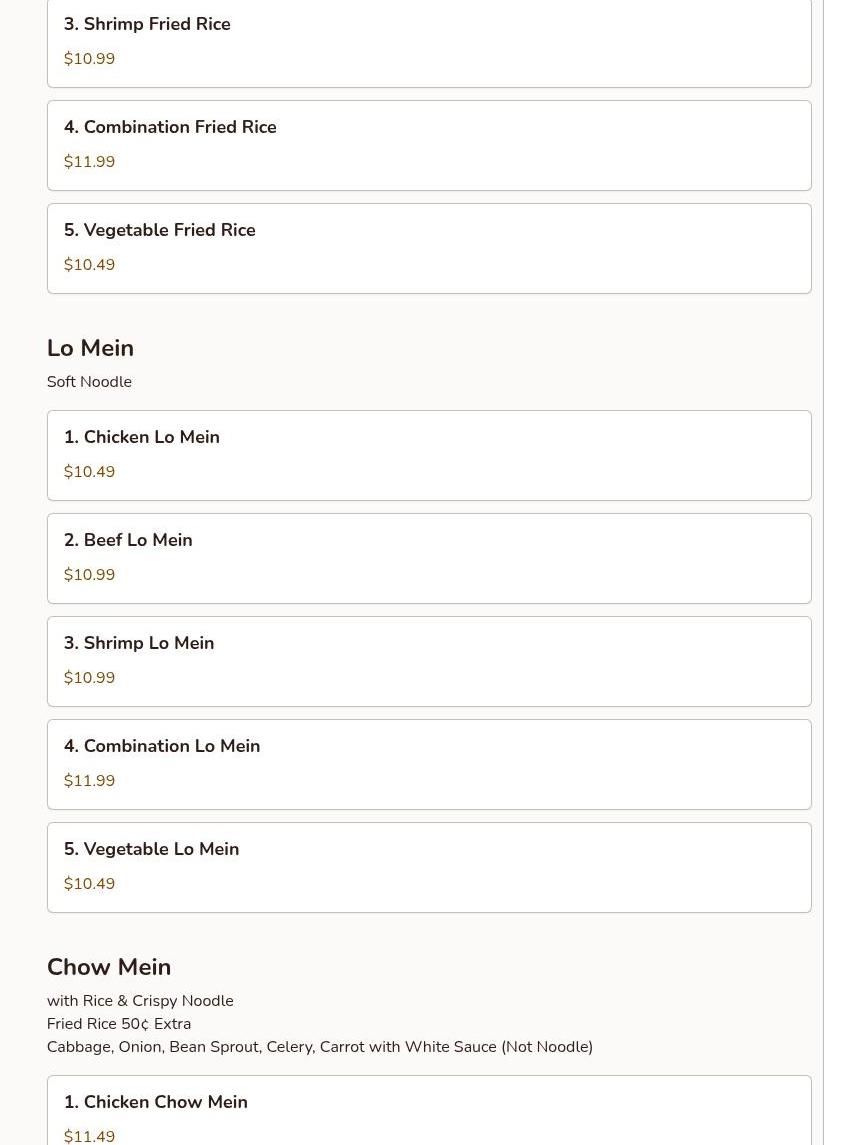Select Vegetable Lo Mein menu card
This screenshot has width=844, height=1145.
pos(429,868)
